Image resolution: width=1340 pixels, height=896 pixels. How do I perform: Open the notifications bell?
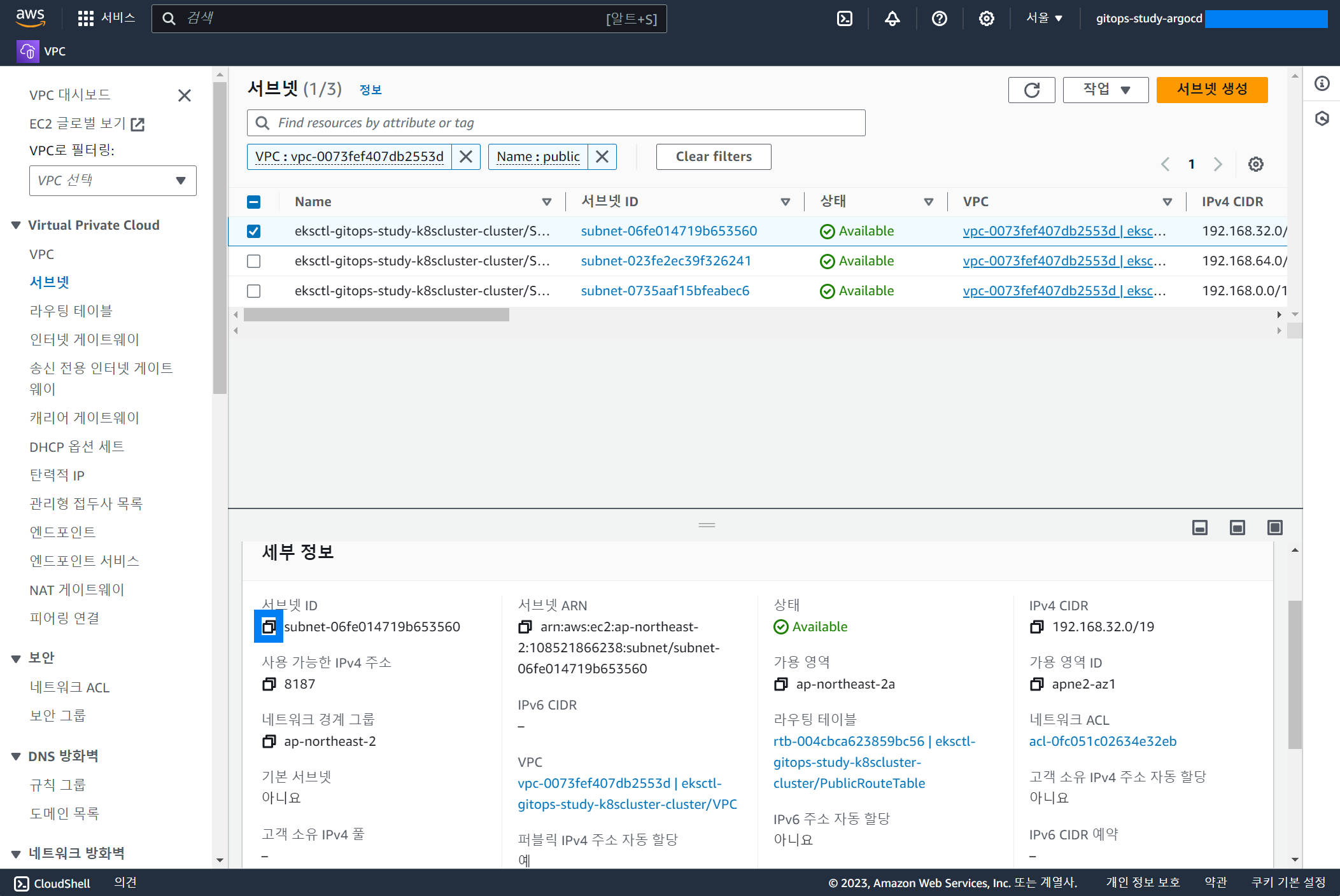[x=892, y=18]
